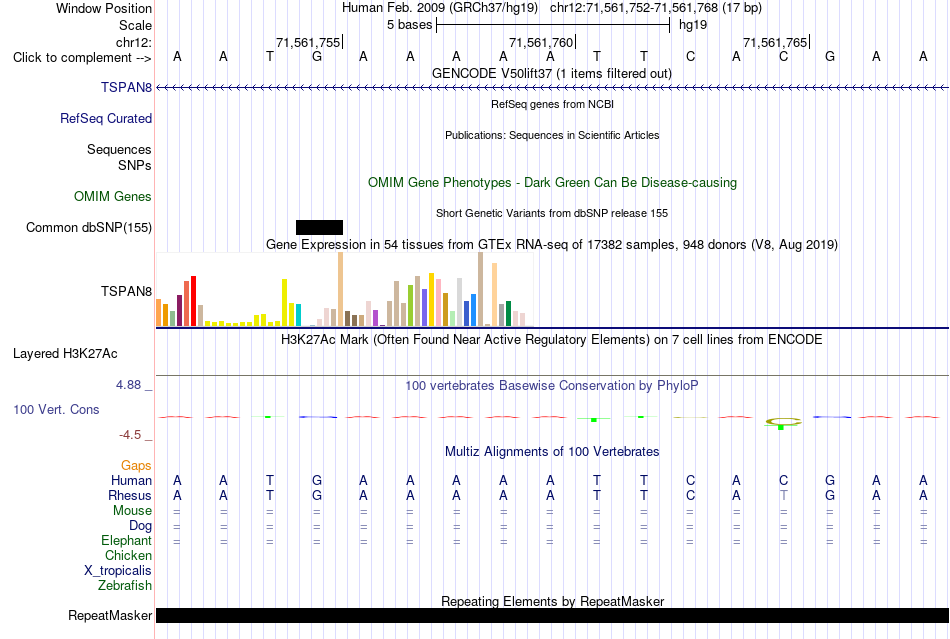The height and width of the screenshot is (639, 950).
Task: Open the 'Publications: Sequences in Scientific Articles' title
Action: click(x=552, y=135)
